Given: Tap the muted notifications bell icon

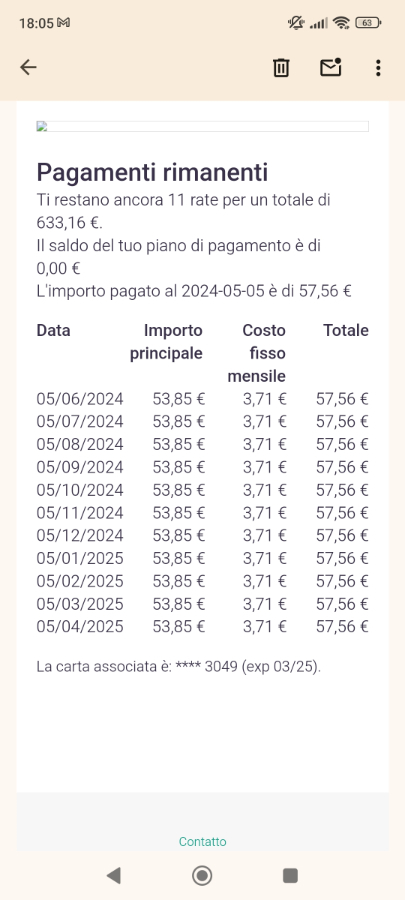Looking at the screenshot, I should (x=296, y=23).
